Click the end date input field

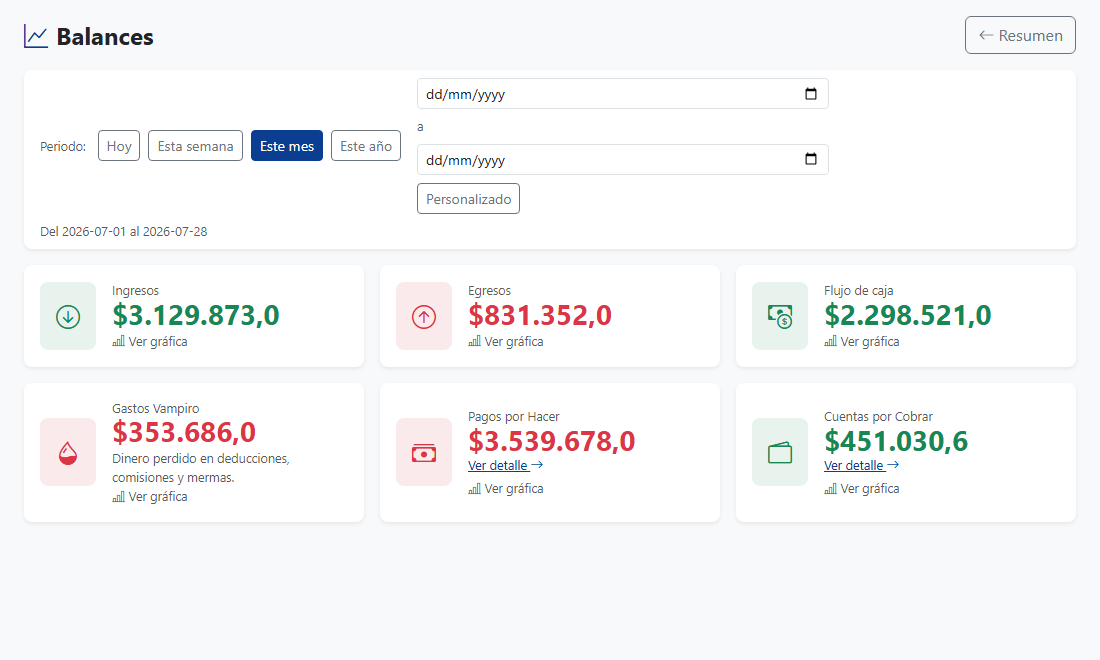pyautogui.click(x=622, y=160)
